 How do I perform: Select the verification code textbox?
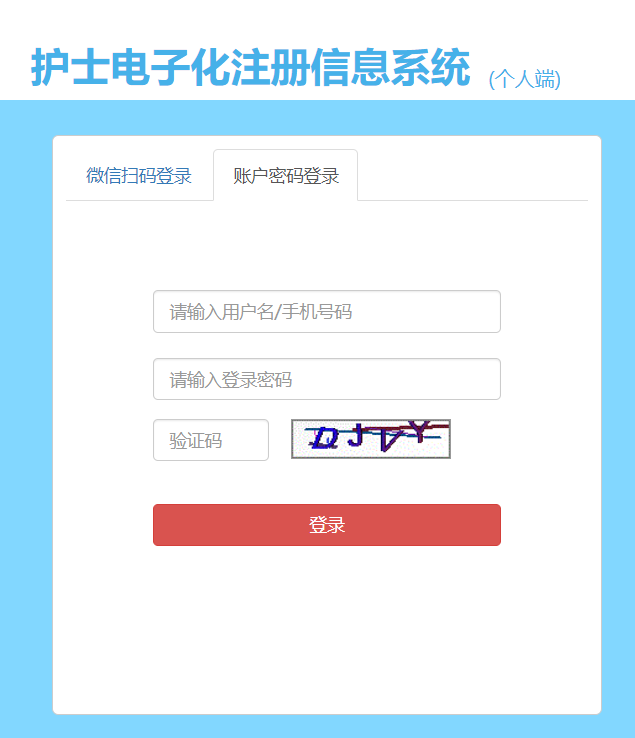211,440
